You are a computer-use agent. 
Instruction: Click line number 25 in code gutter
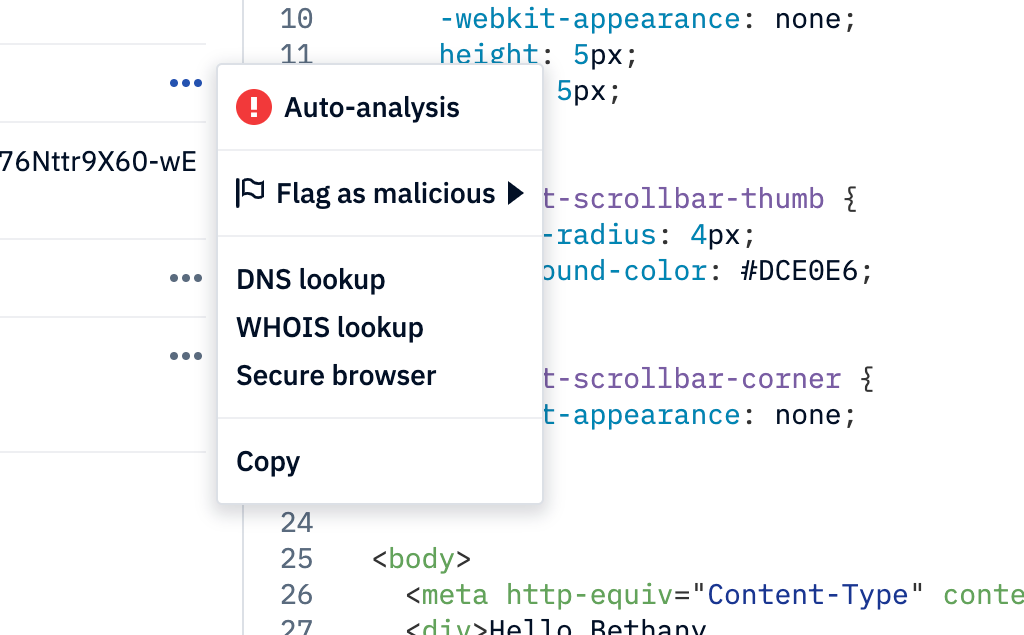(x=296, y=559)
